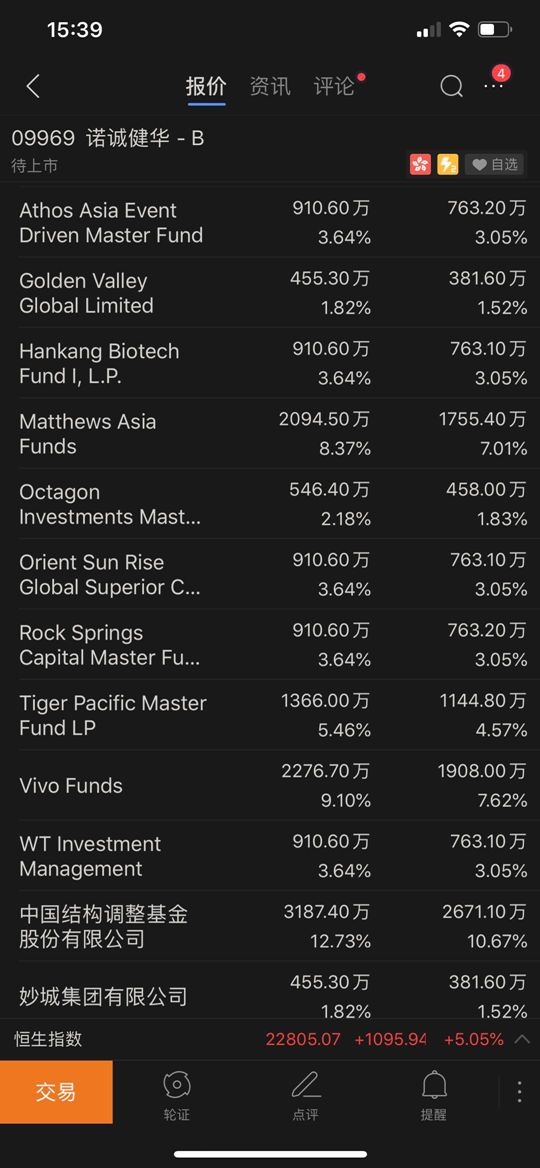Set an alert via 提醒 bell icon

pos(433,1095)
